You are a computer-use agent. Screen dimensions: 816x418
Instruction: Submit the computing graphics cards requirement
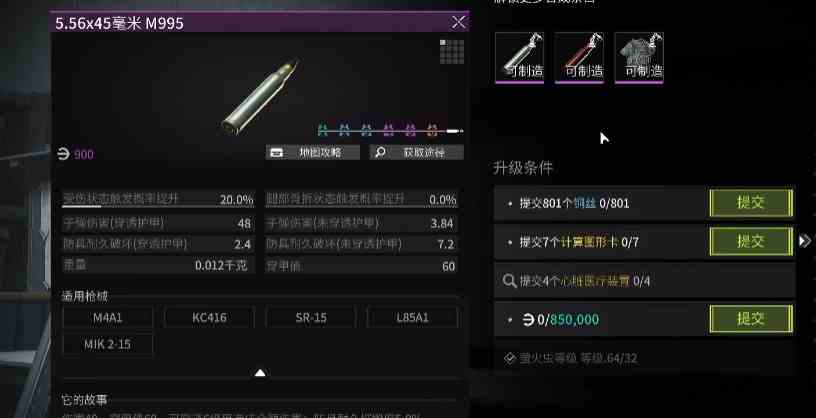(751, 242)
